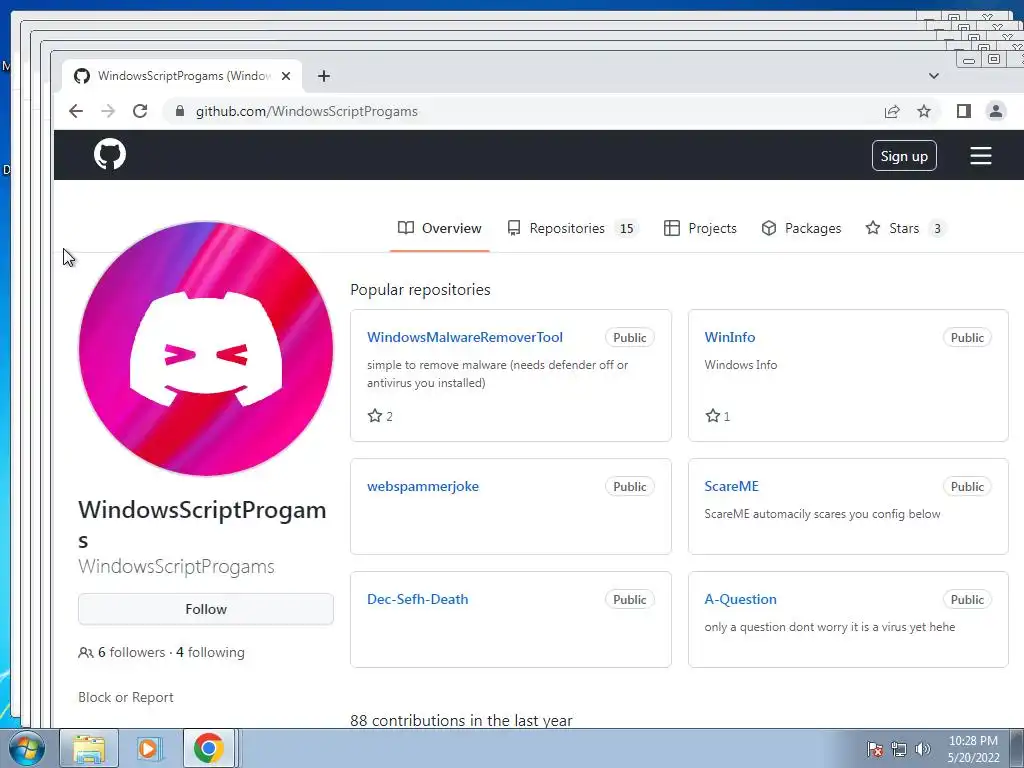Click the network icon in system tray
The image size is (1024, 768).
899,749
